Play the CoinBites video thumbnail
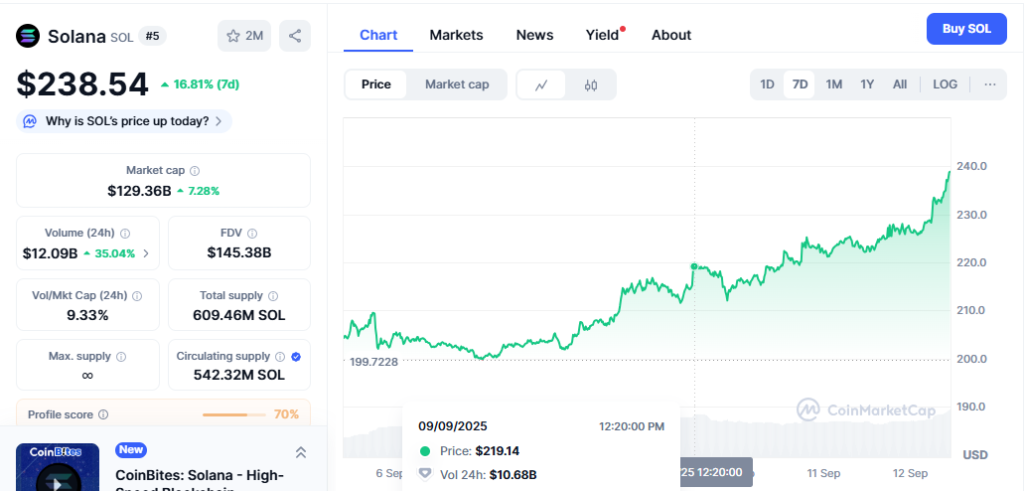This screenshot has width=1024, height=491. pos(57,467)
